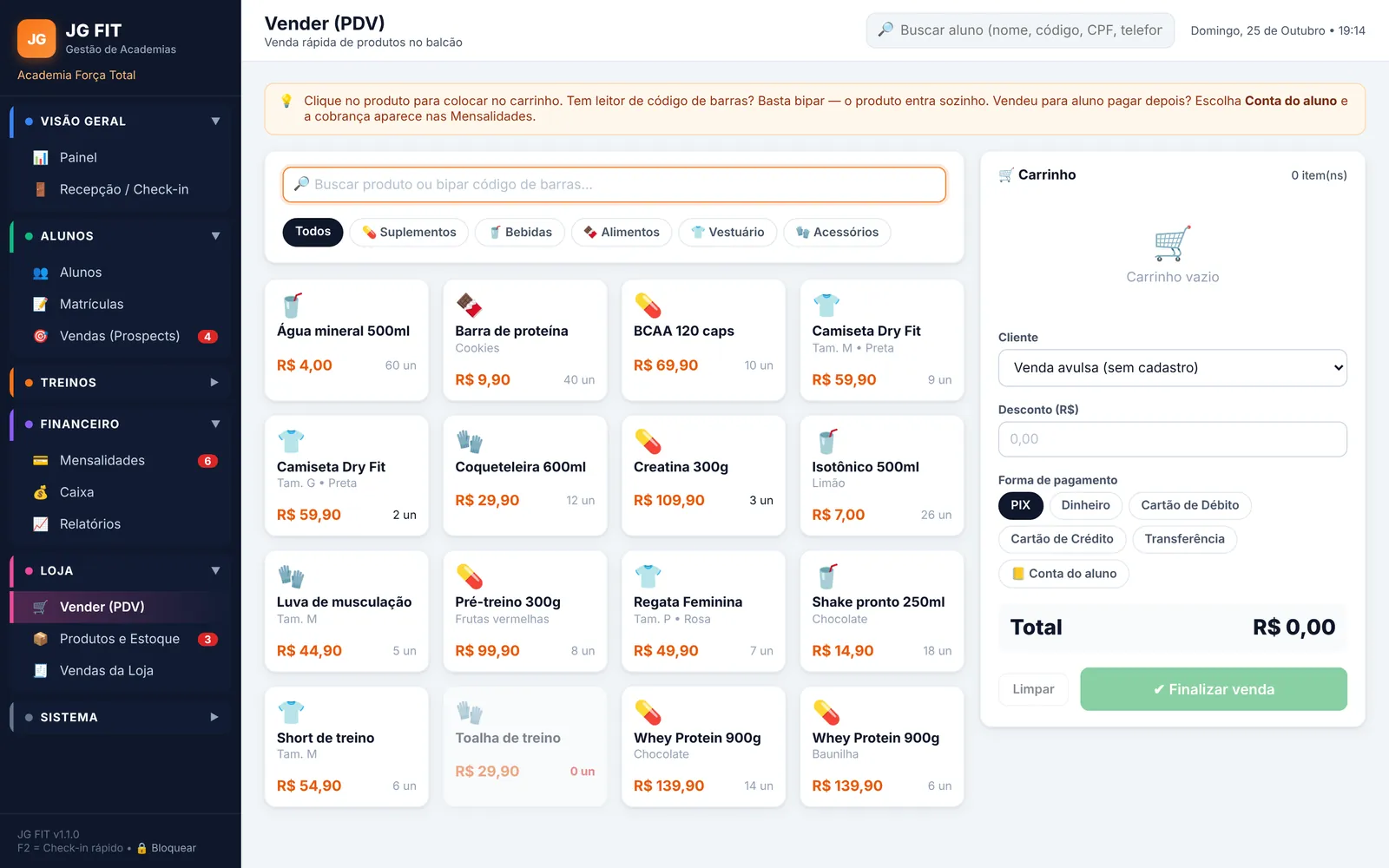The height and width of the screenshot is (868, 1389).
Task: Focus the product search field
Action: [614, 185]
